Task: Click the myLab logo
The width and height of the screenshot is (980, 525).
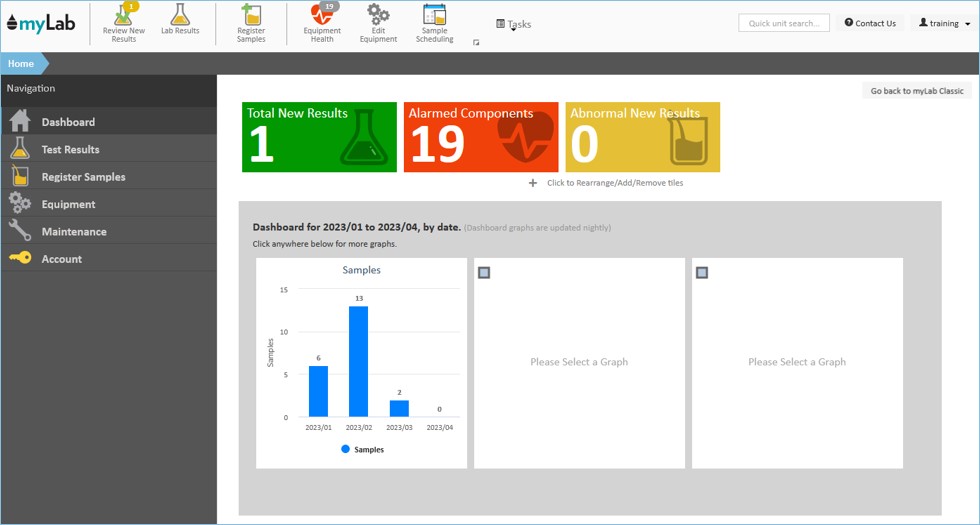Action: click(41, 23)
